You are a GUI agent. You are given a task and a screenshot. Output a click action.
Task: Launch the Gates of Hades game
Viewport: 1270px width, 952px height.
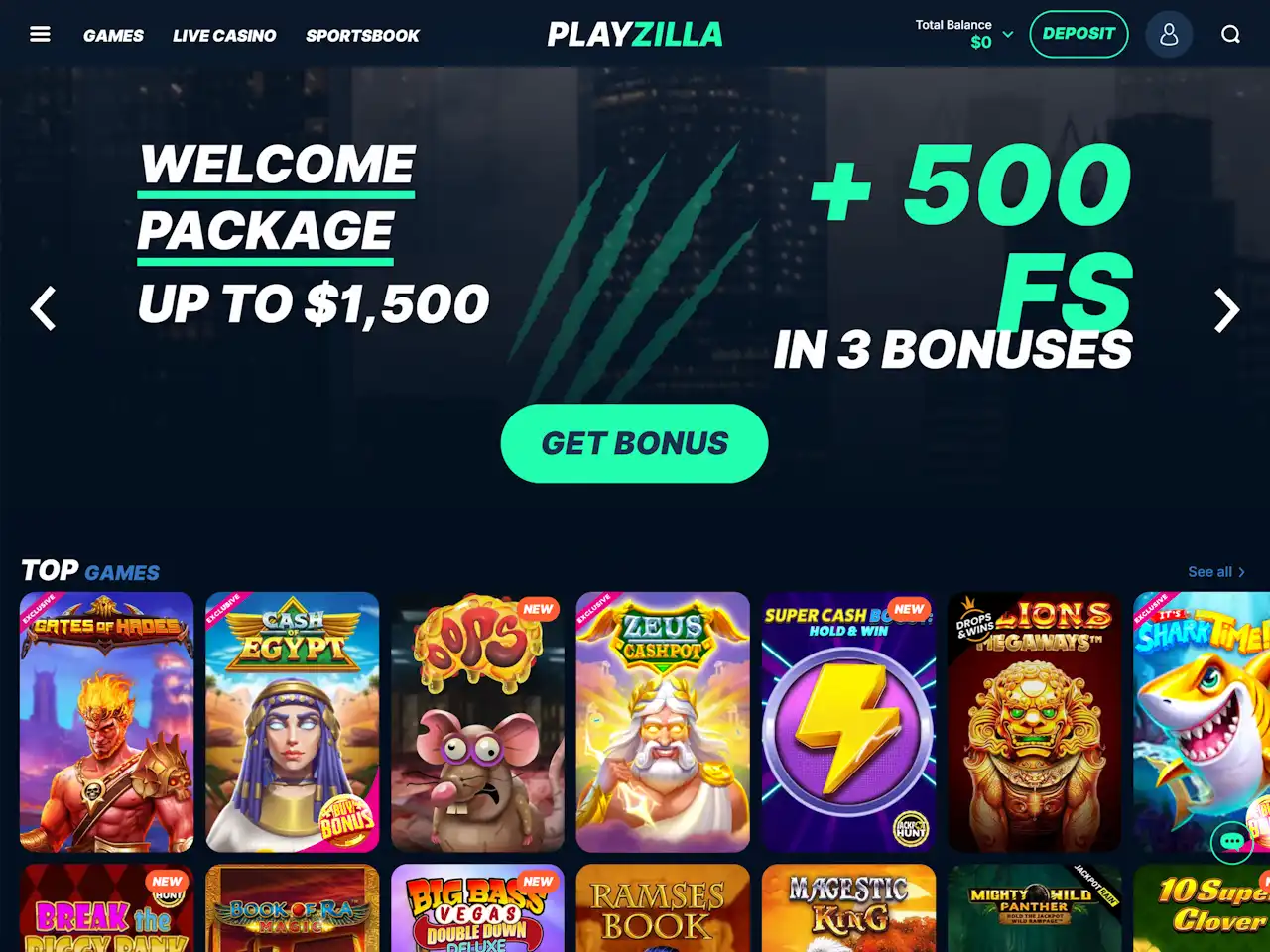click(107, 722)
